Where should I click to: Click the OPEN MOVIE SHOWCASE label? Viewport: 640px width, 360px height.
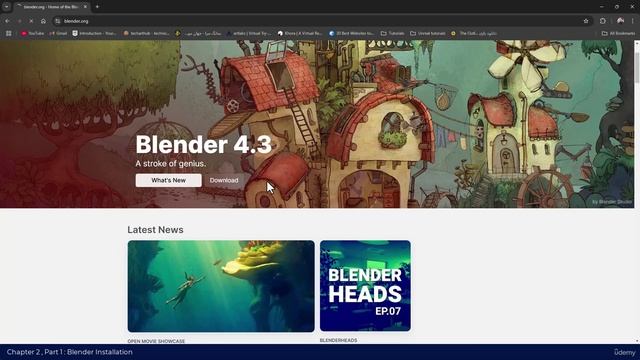(156, 341)
